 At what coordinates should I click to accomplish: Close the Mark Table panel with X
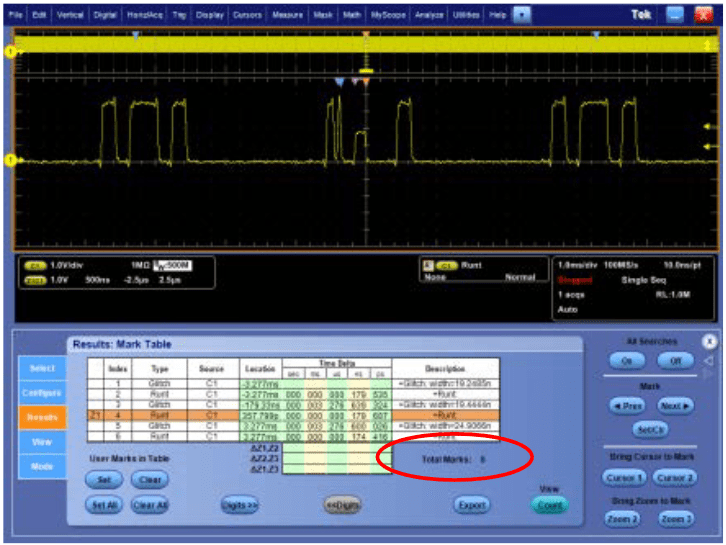pyautogui.click(x=710, y=341)
